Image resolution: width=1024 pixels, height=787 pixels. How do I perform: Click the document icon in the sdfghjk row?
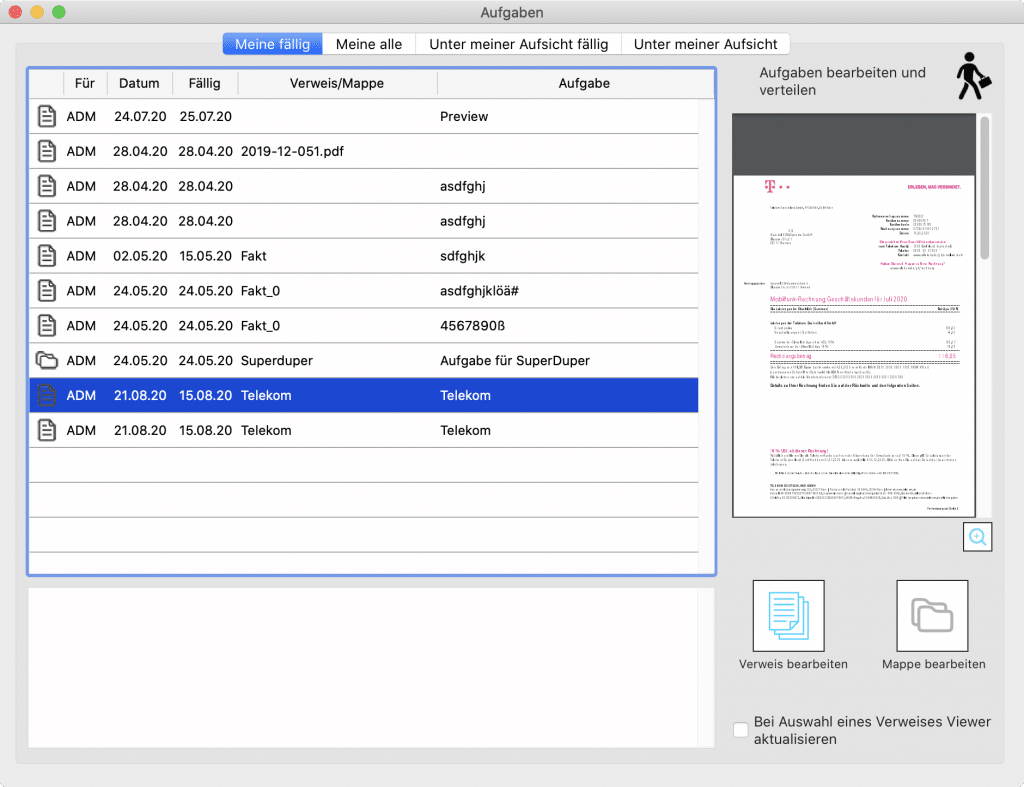click(x=46, y=255)
